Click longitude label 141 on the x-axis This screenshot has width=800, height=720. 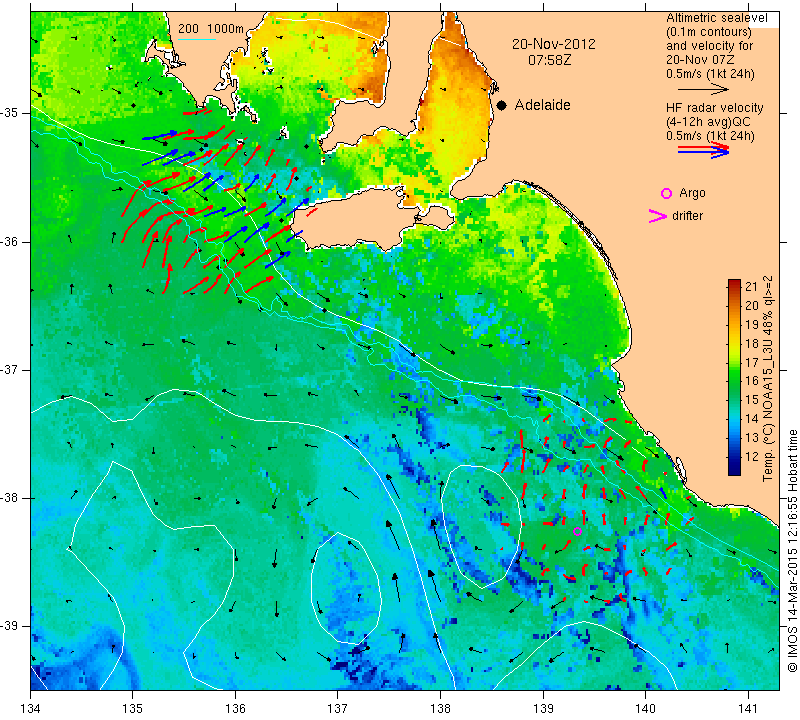point(748,709)
